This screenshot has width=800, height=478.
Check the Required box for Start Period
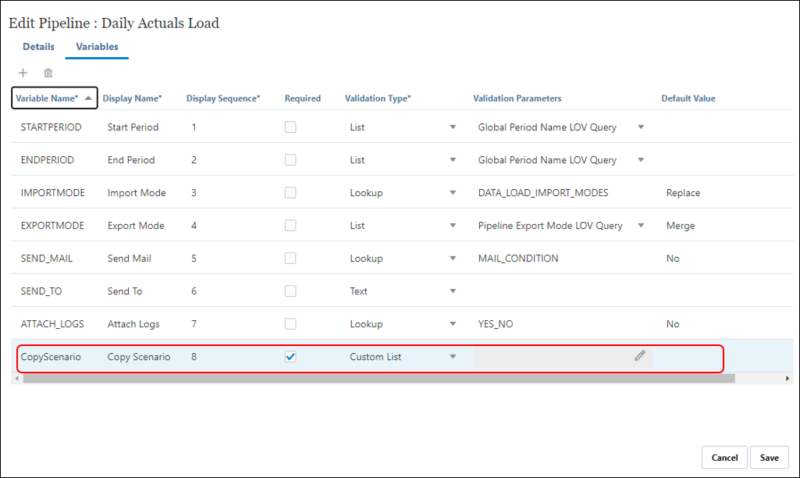coord(290,127)
